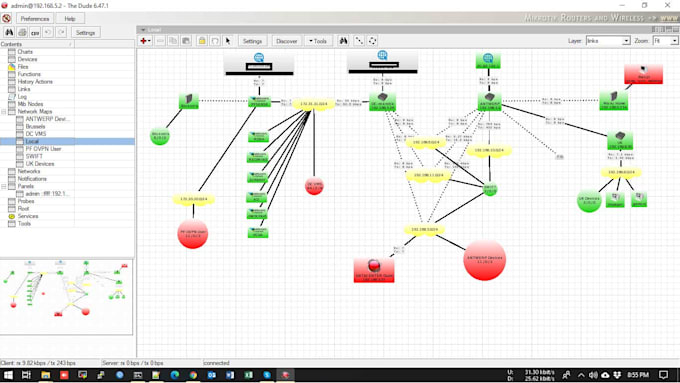Open Files in the Contents tree

(23, 66)
